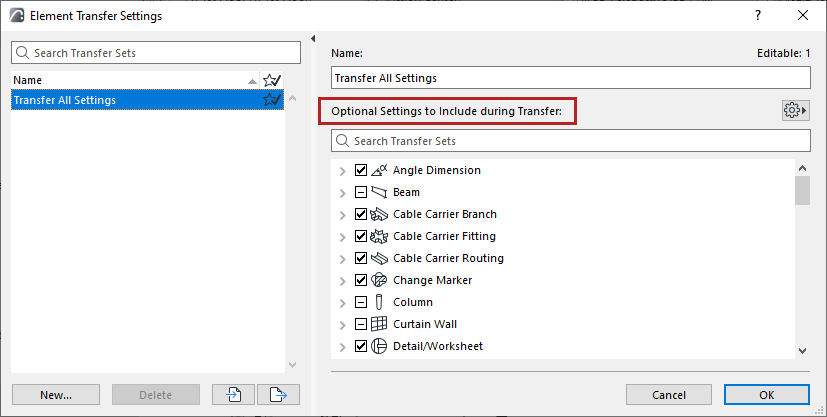The width and height of the screenshot is (827, 417).
Task: Click the favorite star icon on Transfer All Settings
Action: [271, 100]
